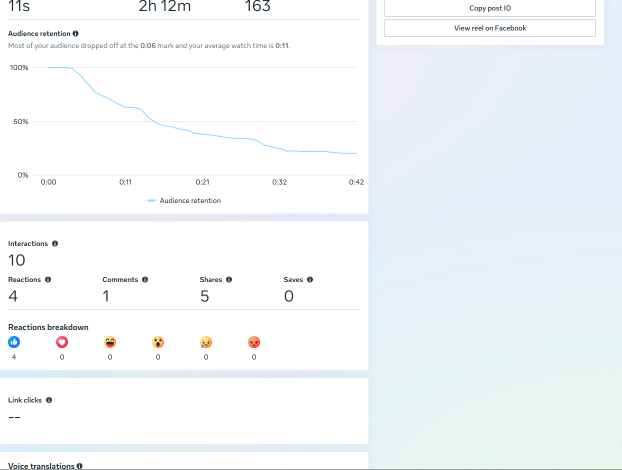Select the Angry red reaction icon
This screenshot has width=622, height=470.
(254, 342)
